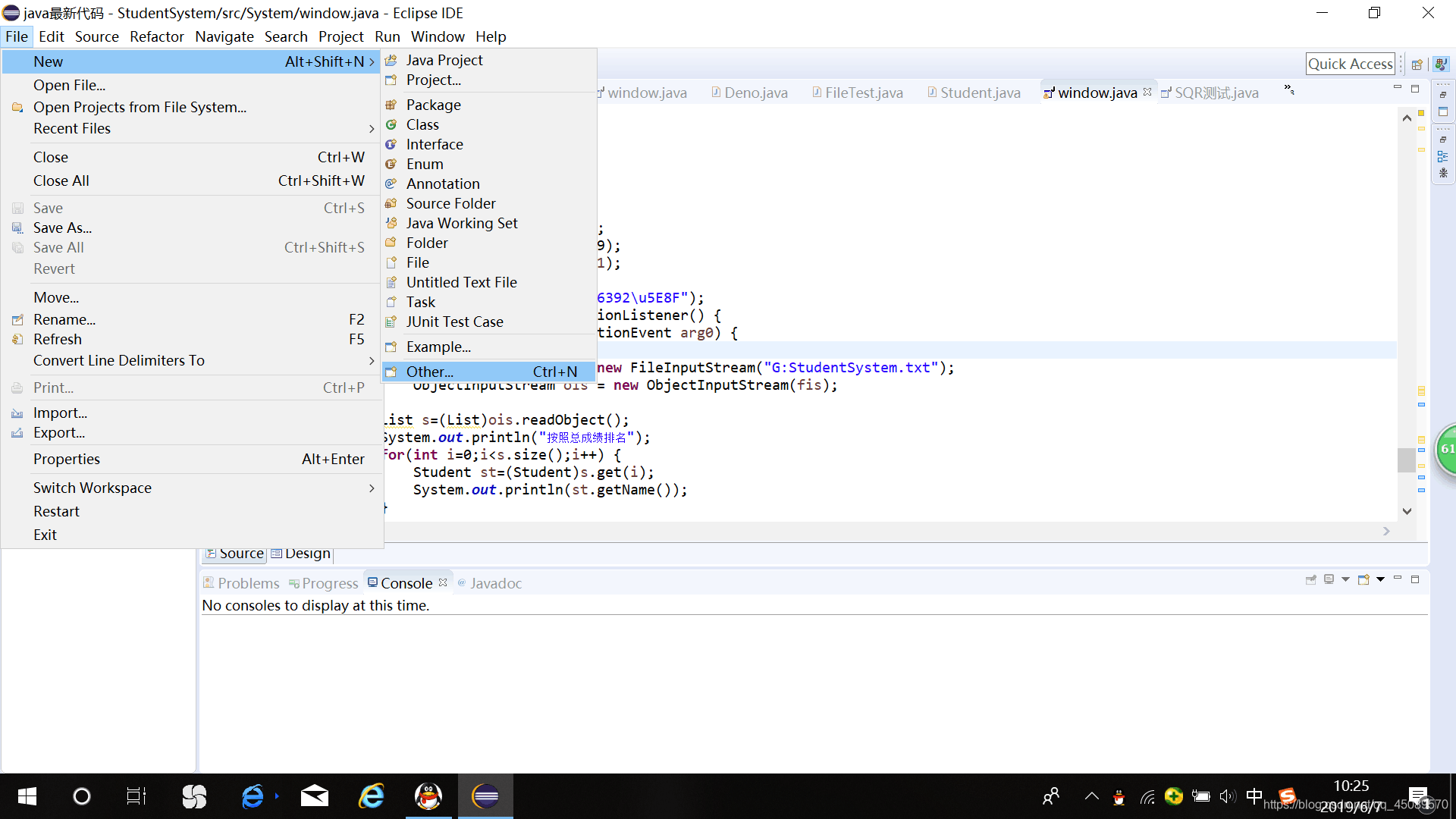Open Eclipse IDE taskbar icon
1456x819 pixels.
tap(485, 796)
